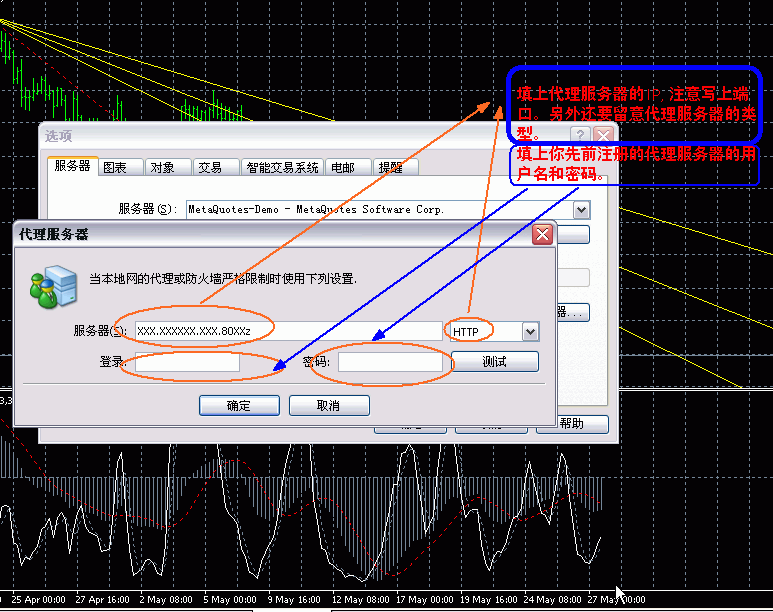This screenshot has height=612, width=773.
Task: Close the 代理服务器 dialog
Action: 542,235
